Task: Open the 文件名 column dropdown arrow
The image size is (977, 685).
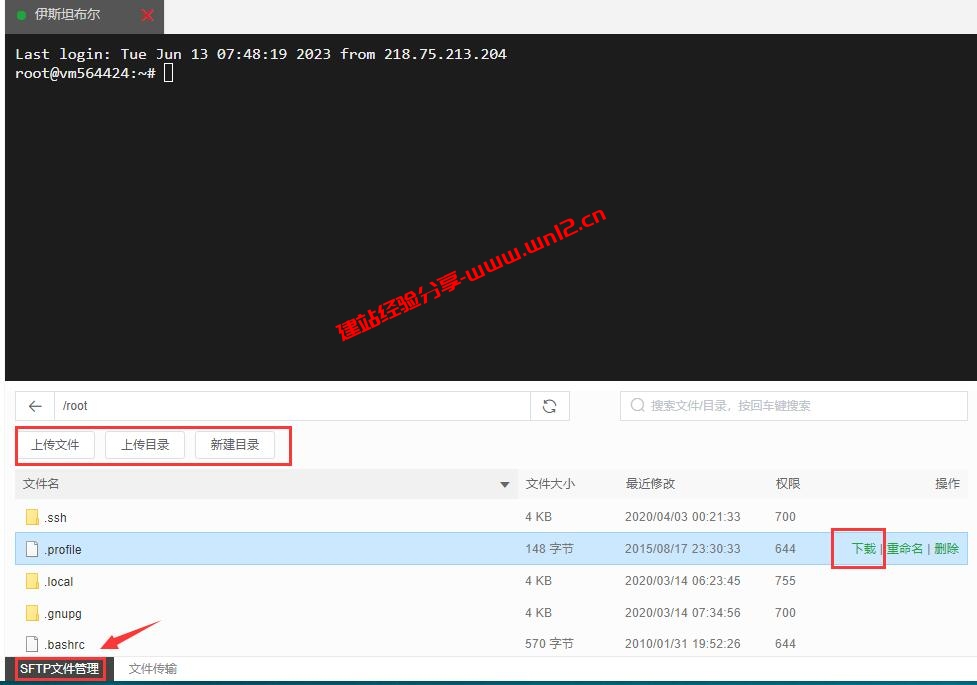Action: [505, 483]
